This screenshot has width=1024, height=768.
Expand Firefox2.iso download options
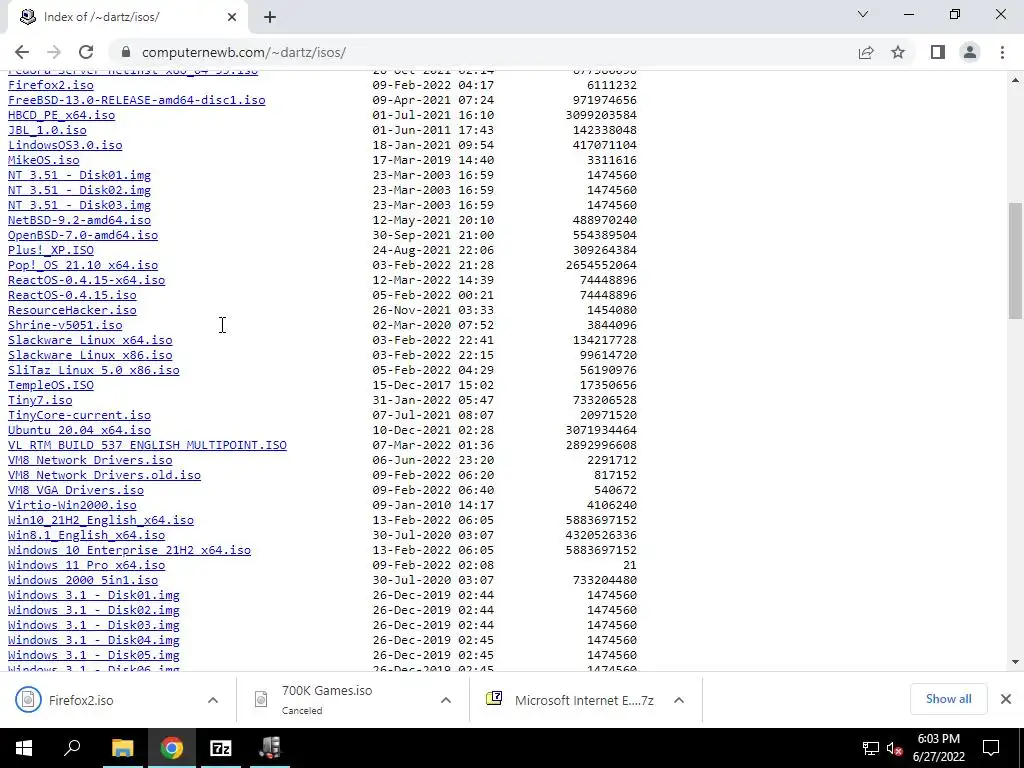pos(213,700)
